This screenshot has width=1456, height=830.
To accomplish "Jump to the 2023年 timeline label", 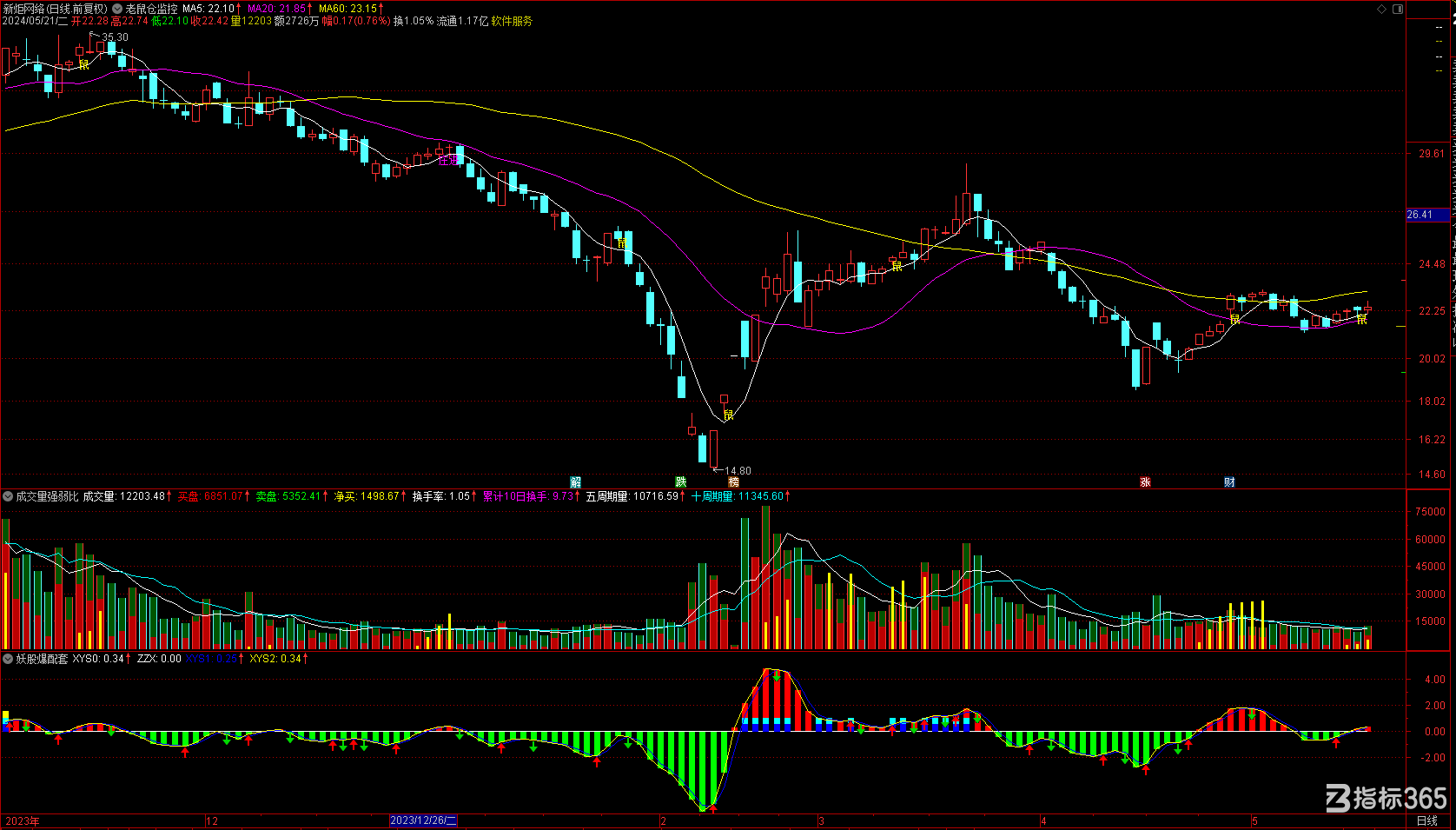I will pos(23,820).
